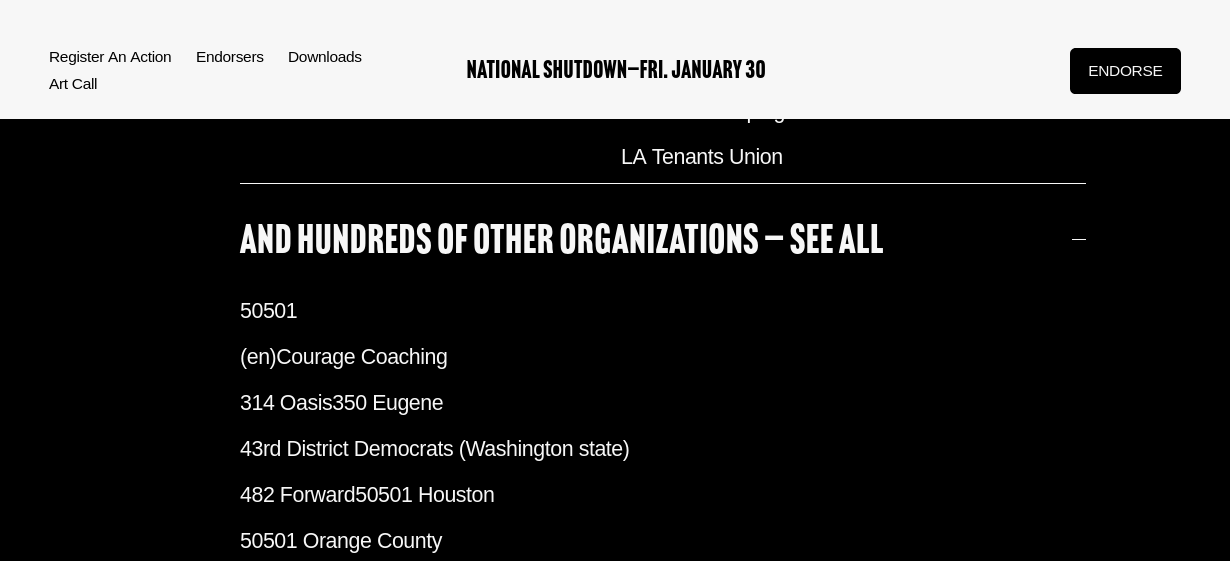Click the LA Tenants Union entry
Image resolution: width=1230 pixels, height=561 pixels.
pos(701,157)
